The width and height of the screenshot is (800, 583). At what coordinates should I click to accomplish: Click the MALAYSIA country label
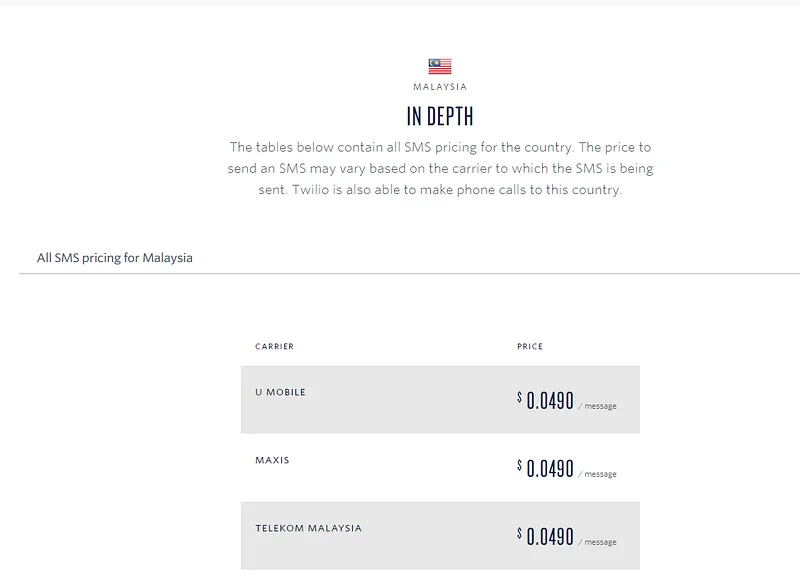coord(440,87)
